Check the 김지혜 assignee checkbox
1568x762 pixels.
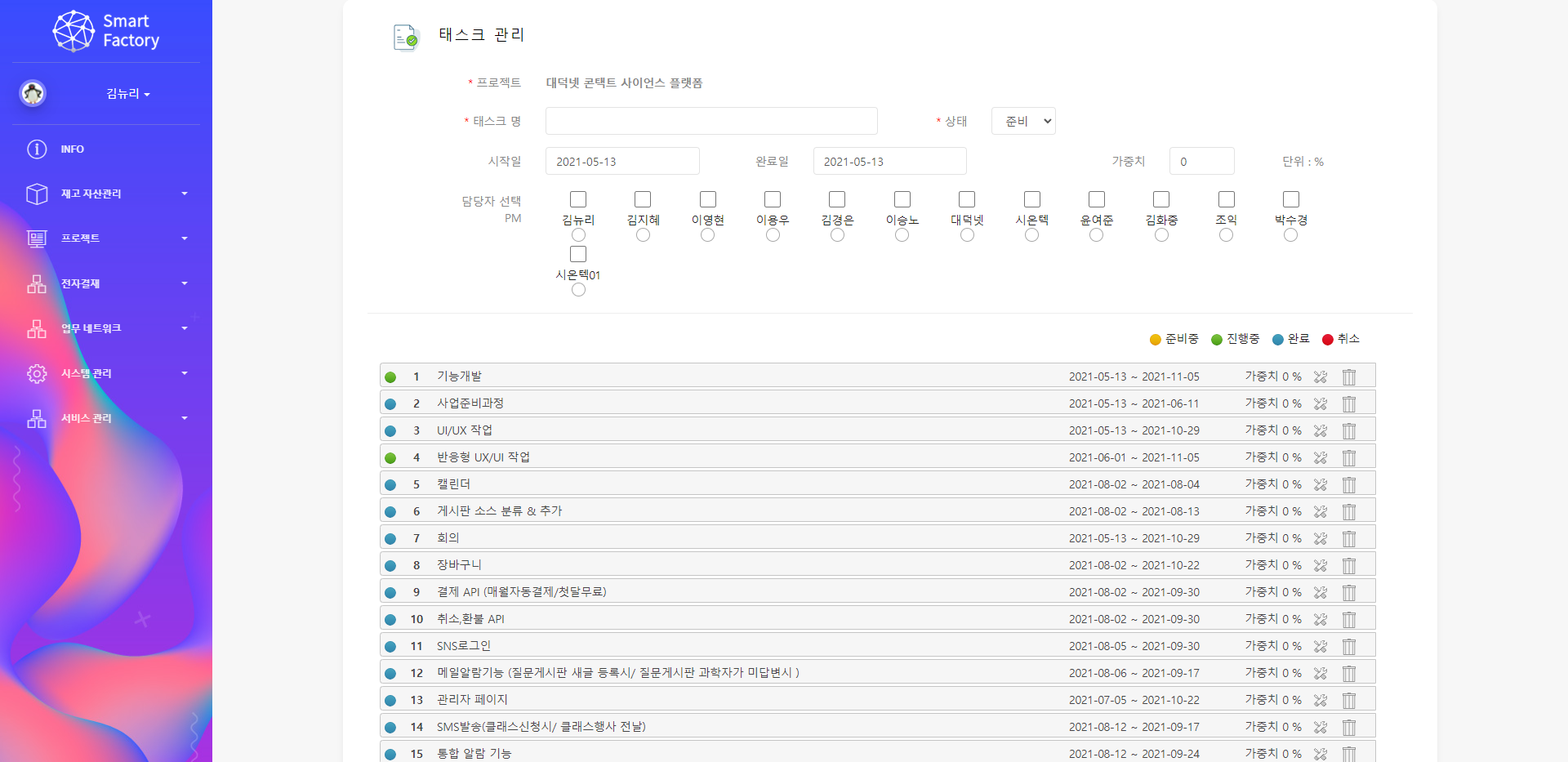(x=643, y=199)
